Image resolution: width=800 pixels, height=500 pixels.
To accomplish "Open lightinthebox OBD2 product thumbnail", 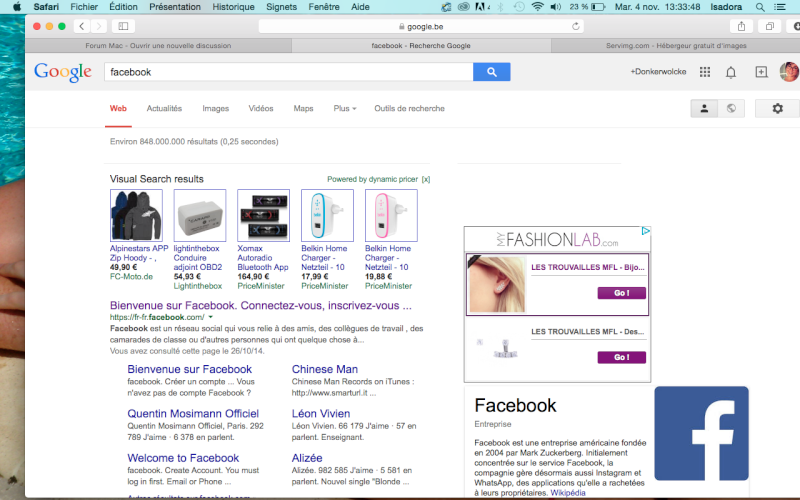I will coord(199,215).
